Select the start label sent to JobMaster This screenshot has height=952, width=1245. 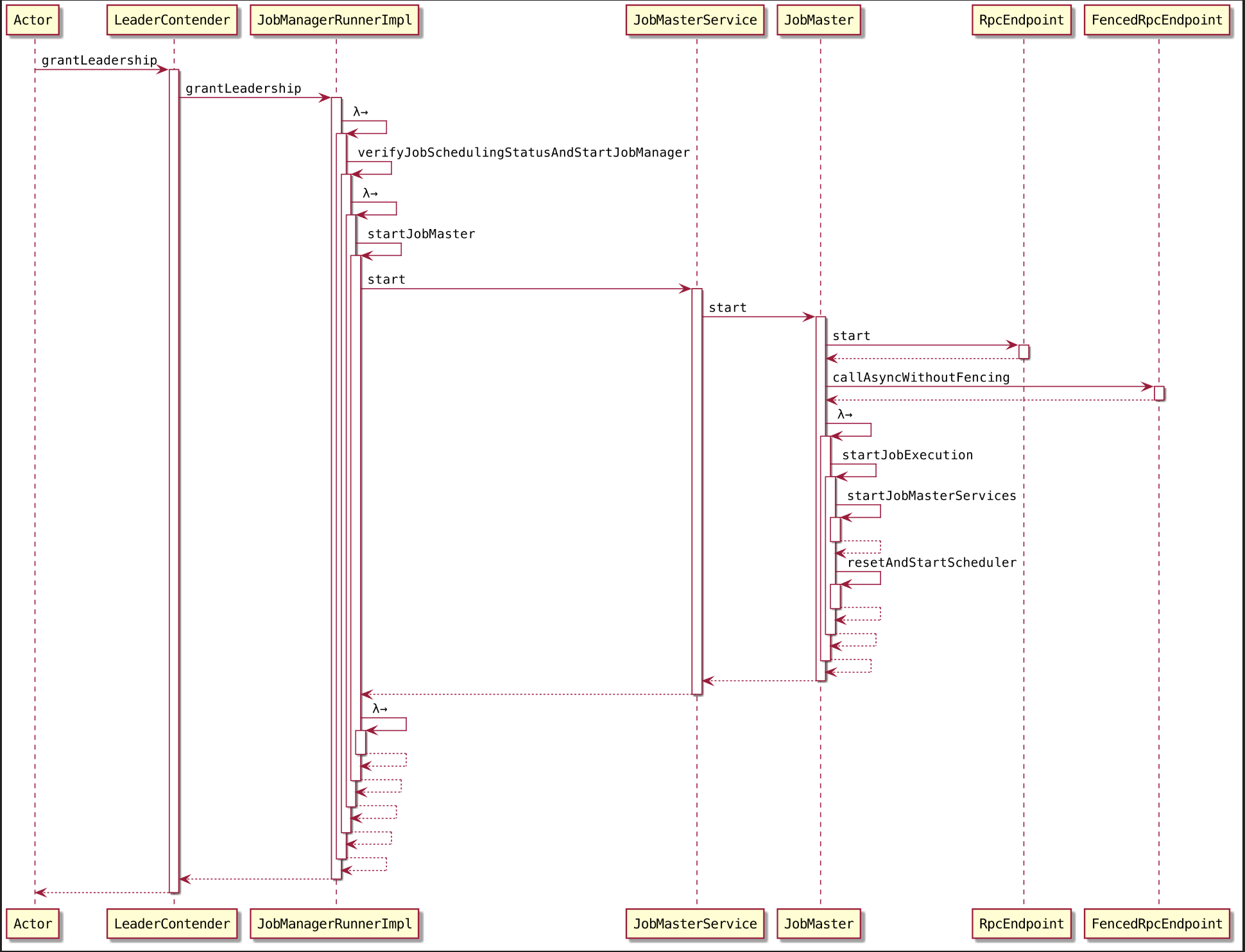728,308
